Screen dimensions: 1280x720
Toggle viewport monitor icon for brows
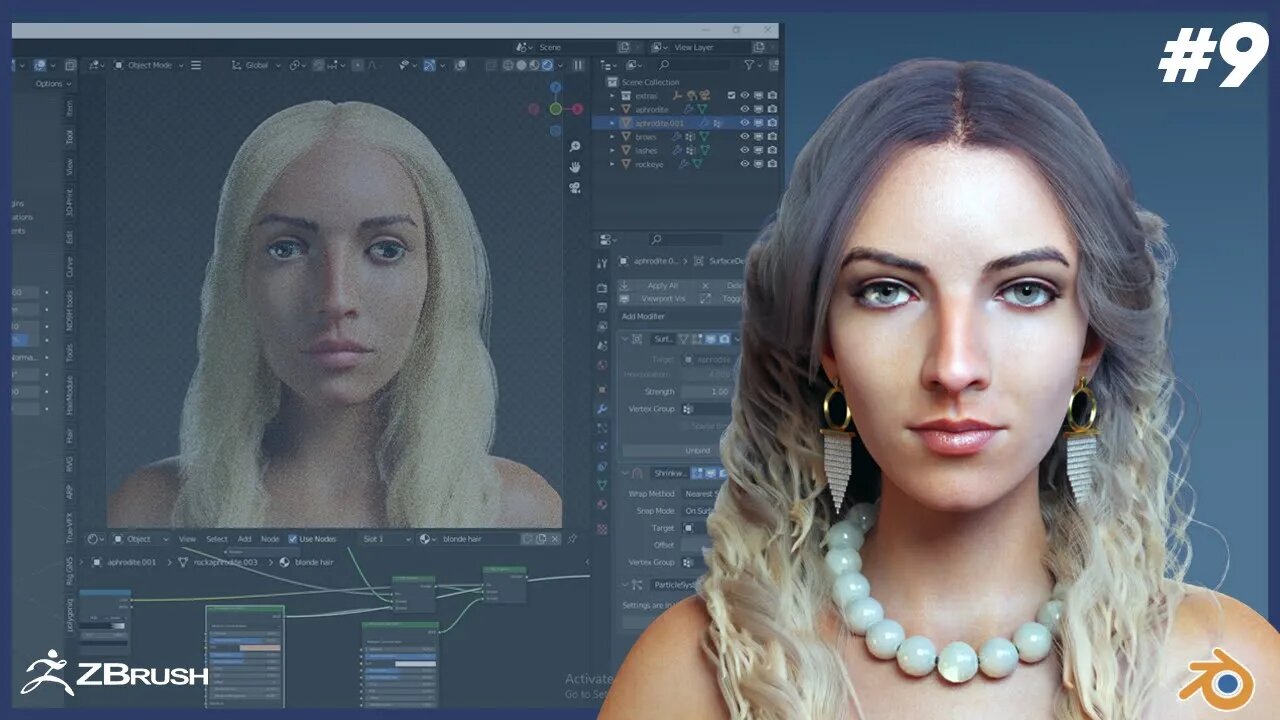coord(758,136)
